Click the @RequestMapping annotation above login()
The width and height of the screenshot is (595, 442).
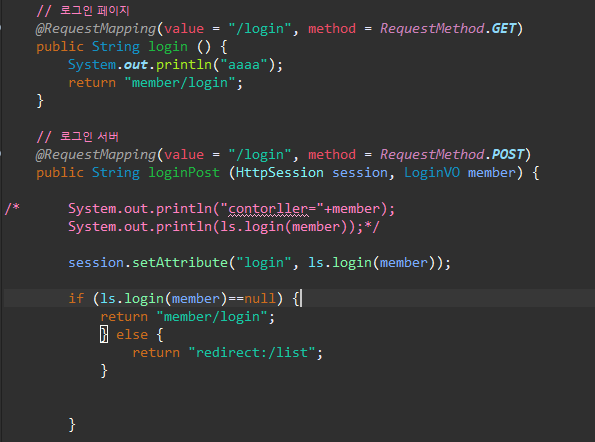pos(96,29)
